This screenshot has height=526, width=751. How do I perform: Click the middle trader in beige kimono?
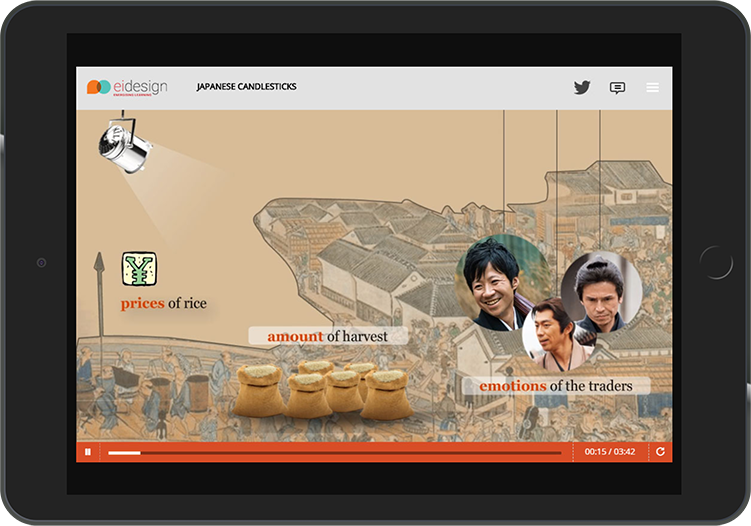[x=559, y=335]
